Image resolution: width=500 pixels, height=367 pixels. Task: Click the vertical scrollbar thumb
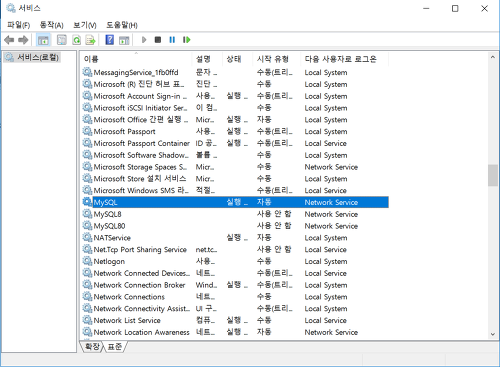click(x=493, y=175)
